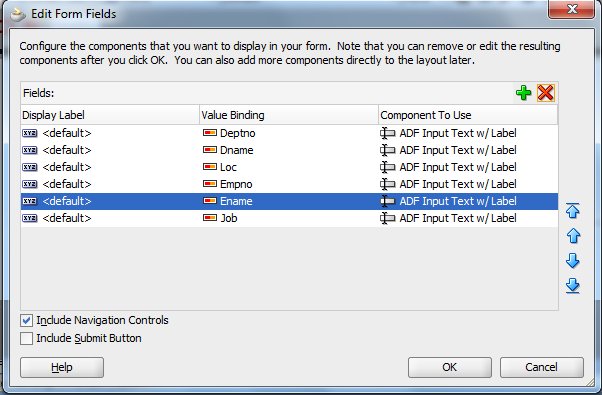Click the attribute icon beside Job
Viewport: 602px width, 395px height.
pos(210,218)
